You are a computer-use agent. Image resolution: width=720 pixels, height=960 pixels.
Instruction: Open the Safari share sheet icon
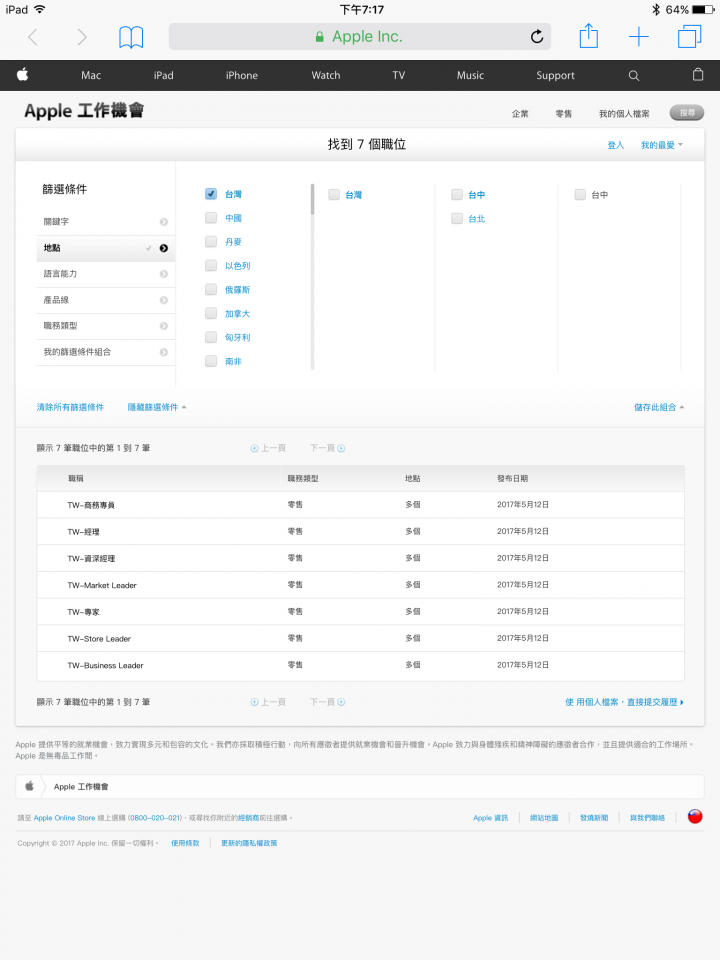pyautogui.click(x=588, y=36)
